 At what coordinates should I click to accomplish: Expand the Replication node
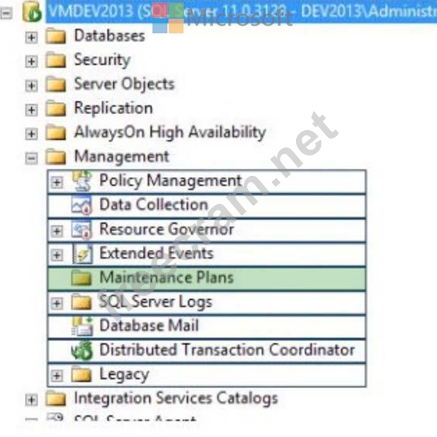click(31, 110)
